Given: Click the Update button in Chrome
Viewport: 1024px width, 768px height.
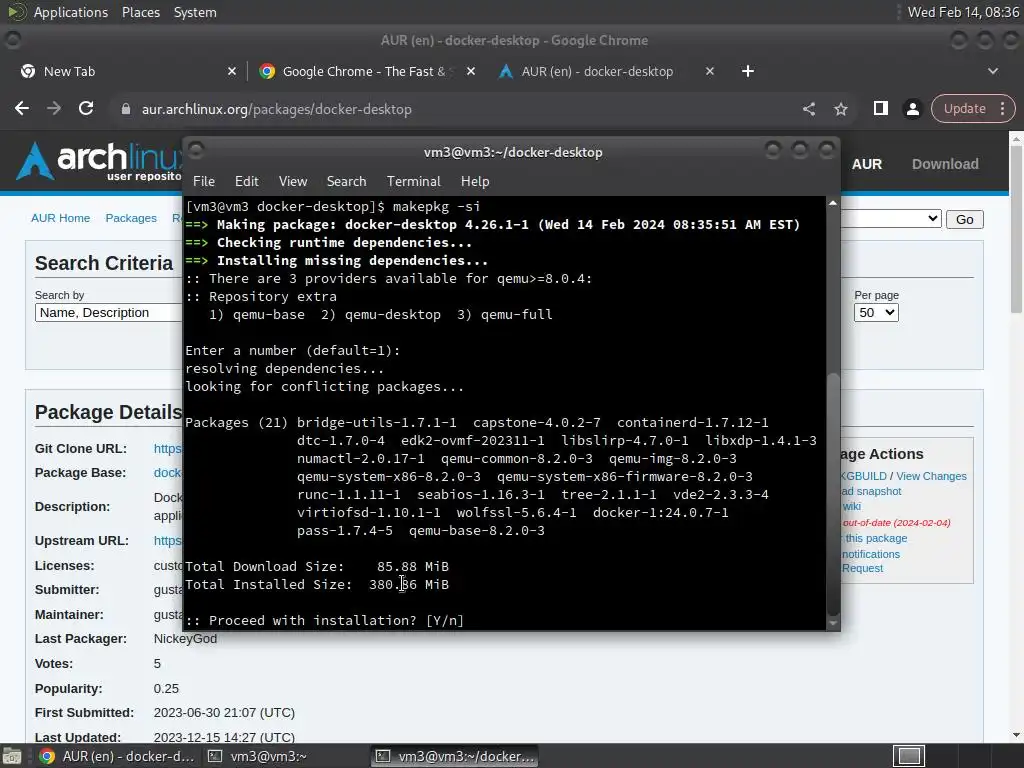Looking at the screenshot, I should [965, 108].
